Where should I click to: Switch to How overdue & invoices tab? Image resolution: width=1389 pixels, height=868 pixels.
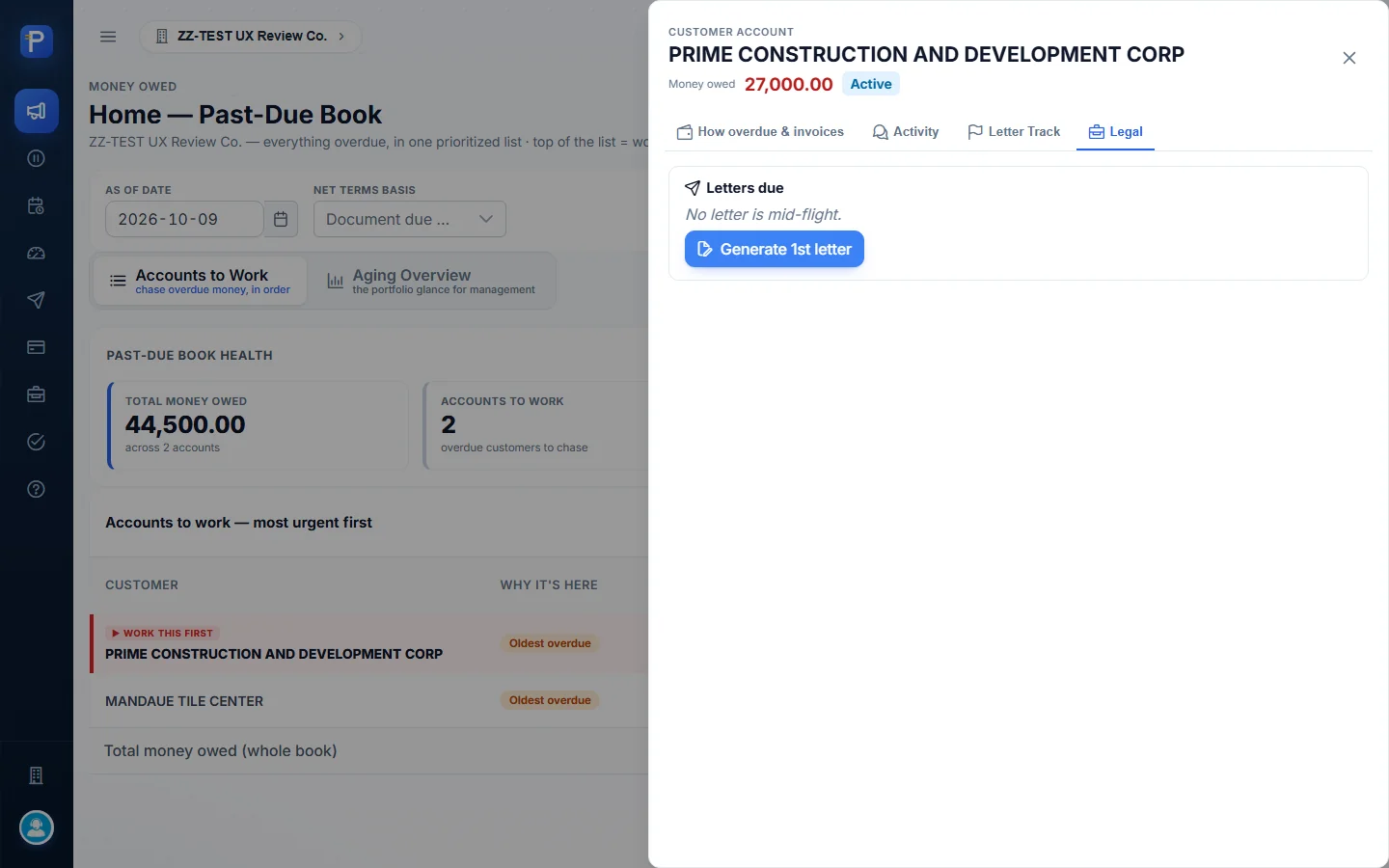pyautogui.click(x=760, y=132)
